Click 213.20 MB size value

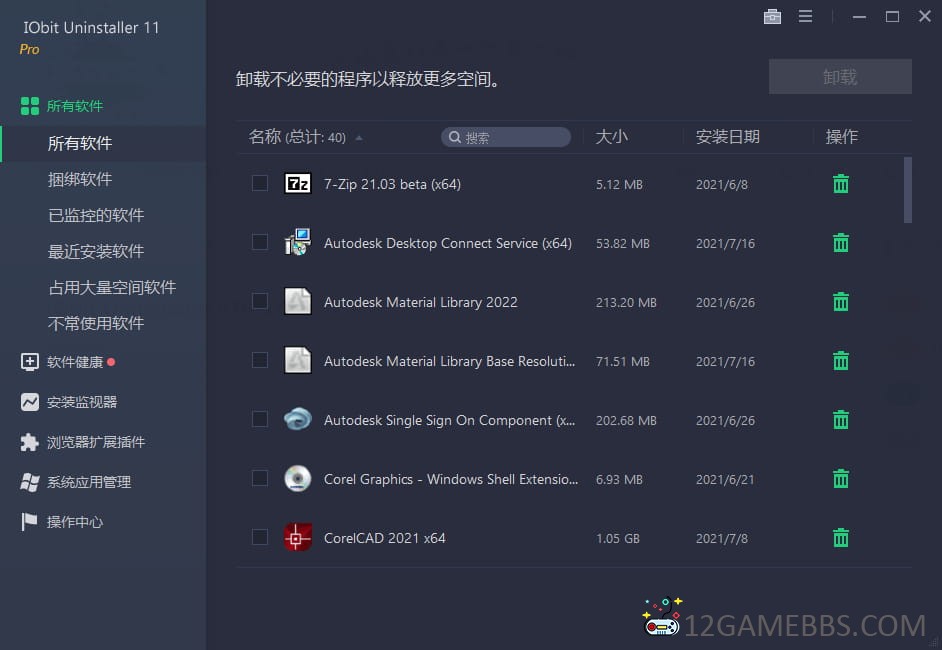click(626, 303)
